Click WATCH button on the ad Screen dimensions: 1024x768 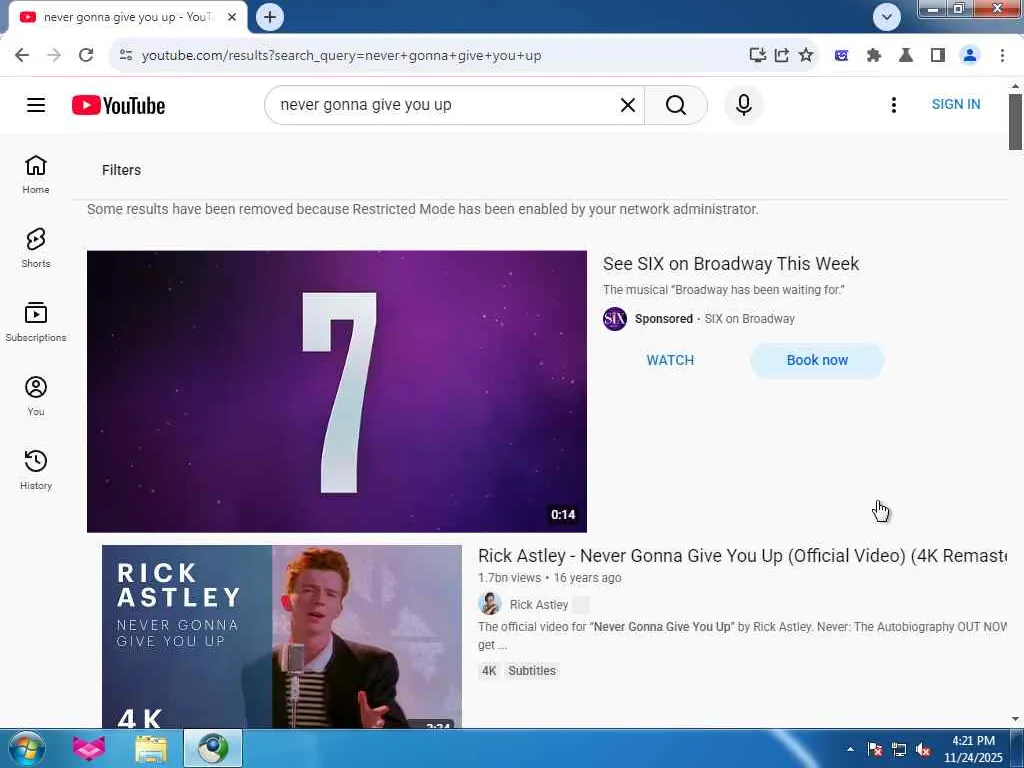point(670,360)
